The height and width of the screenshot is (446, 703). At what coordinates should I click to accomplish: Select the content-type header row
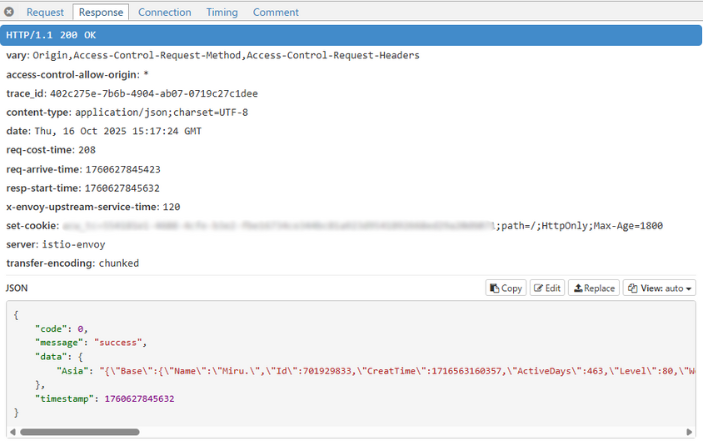pyautogui.click(x=126, y=112)
